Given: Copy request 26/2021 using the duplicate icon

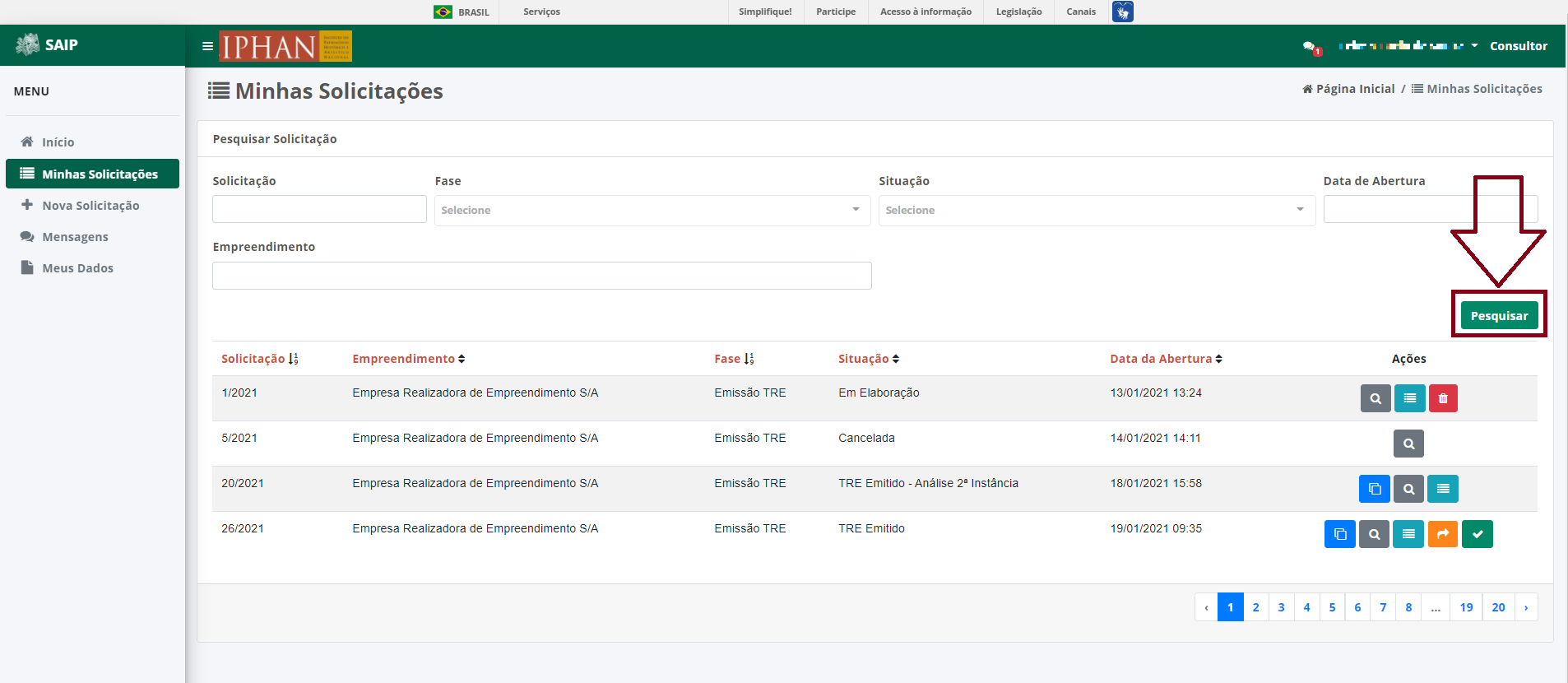Looking at the screenshot, I should click(x=1340, y=534).
